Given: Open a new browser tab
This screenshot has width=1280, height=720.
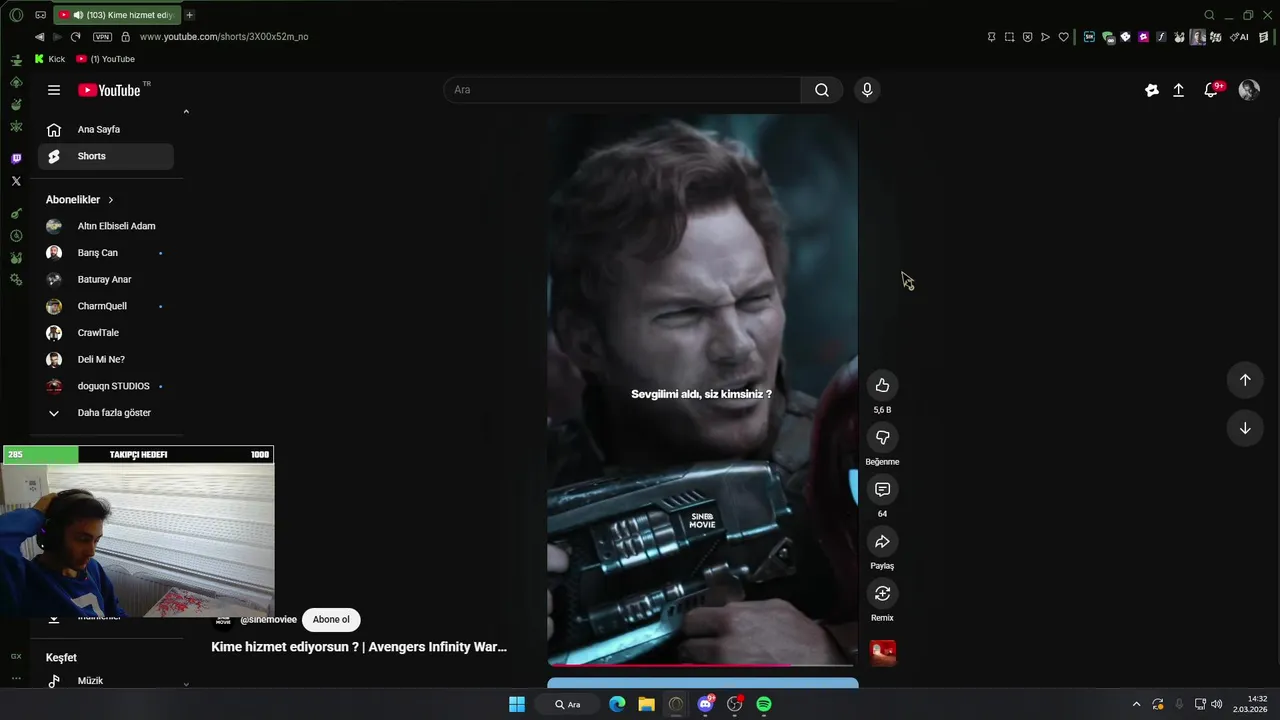Looking at the screenshot, I should pyautogui.click(x=190, y=15).
